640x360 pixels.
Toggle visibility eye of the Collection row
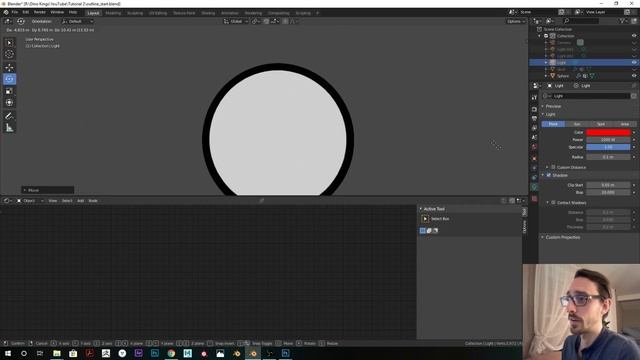coord(634,36)
